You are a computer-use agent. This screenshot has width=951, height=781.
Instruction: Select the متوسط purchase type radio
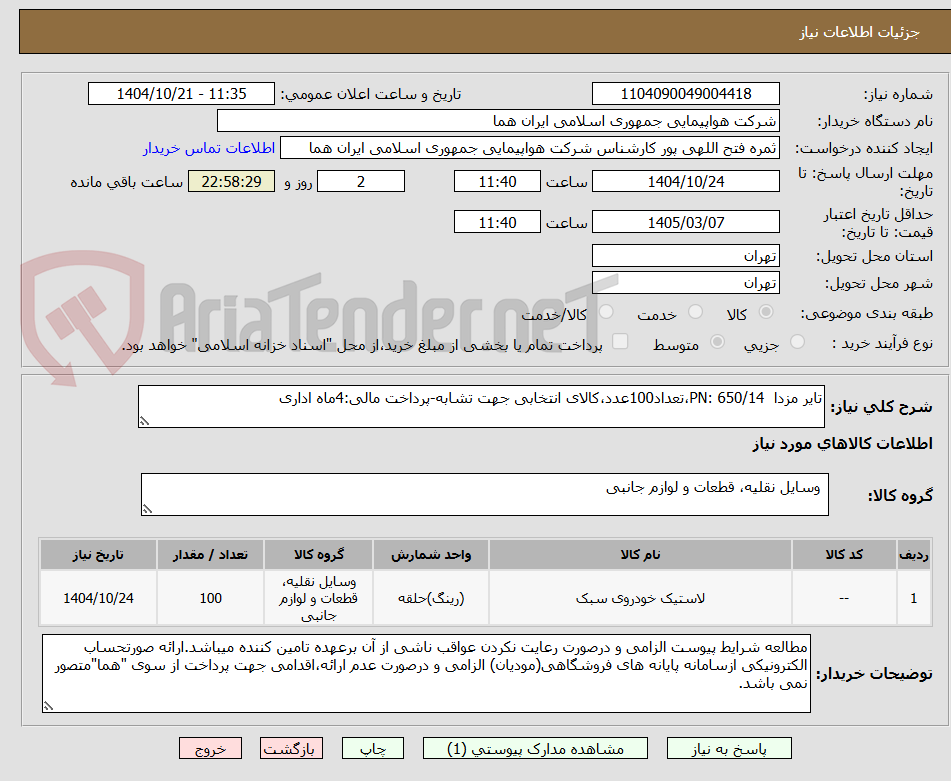point(717,342)
